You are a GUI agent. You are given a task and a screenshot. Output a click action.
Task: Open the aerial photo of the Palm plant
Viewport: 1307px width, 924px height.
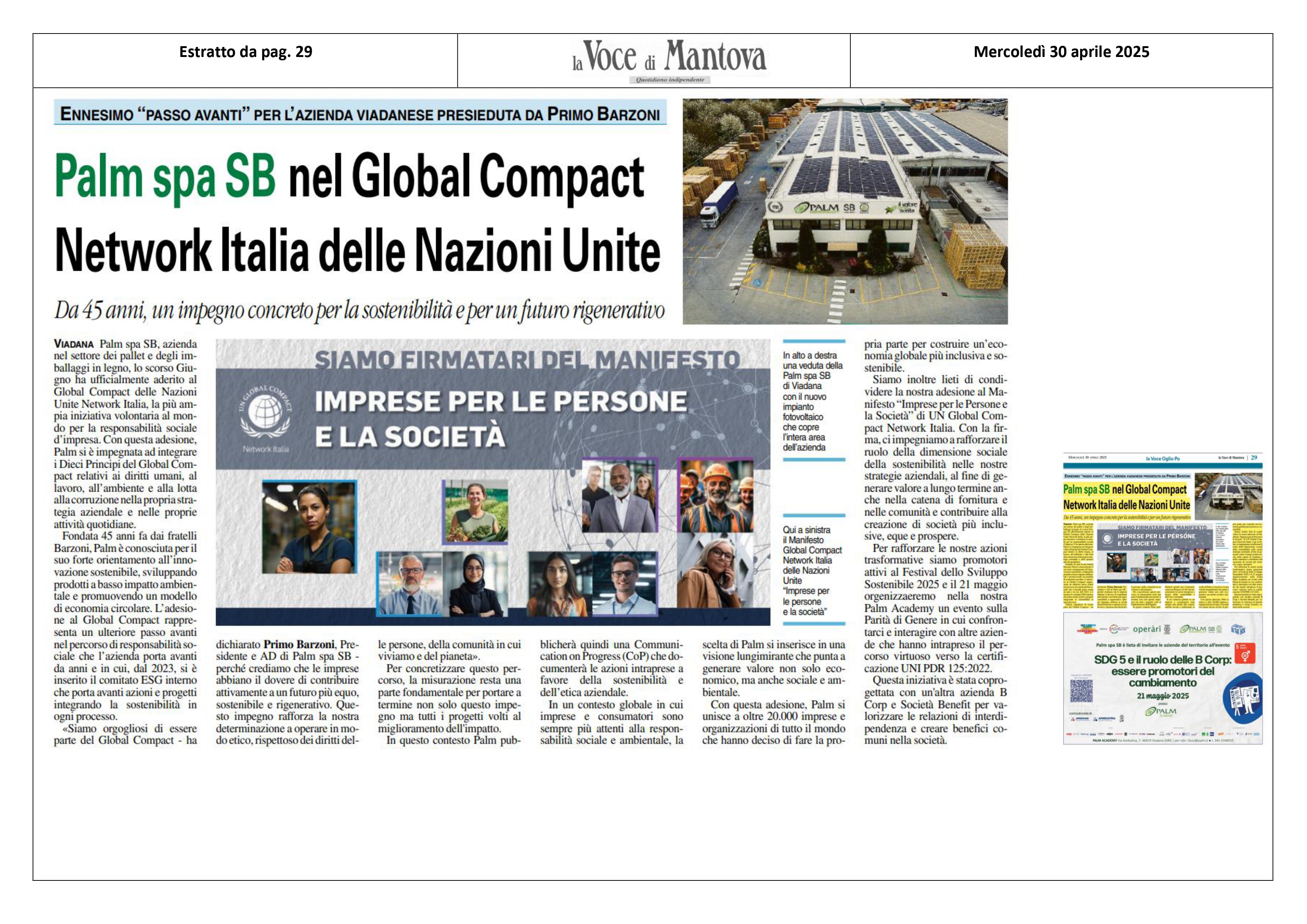[x=846, y=211]
